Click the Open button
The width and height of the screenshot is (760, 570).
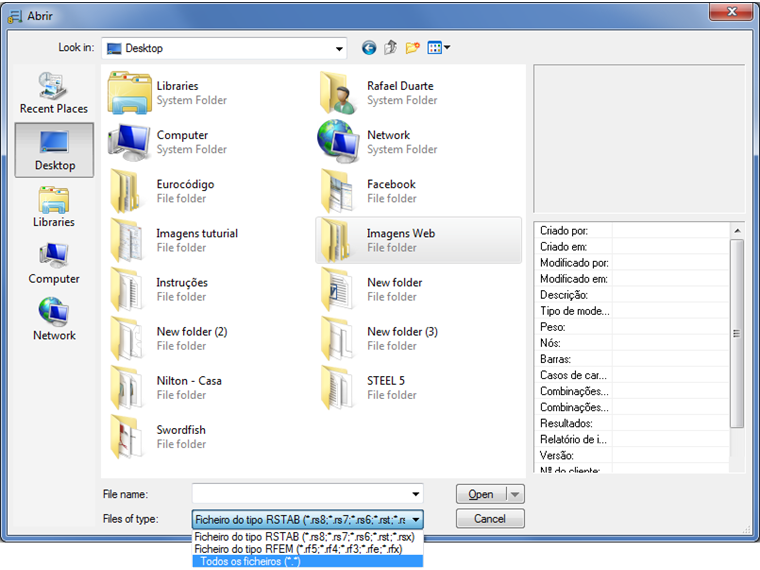click(x=481, y=494)
